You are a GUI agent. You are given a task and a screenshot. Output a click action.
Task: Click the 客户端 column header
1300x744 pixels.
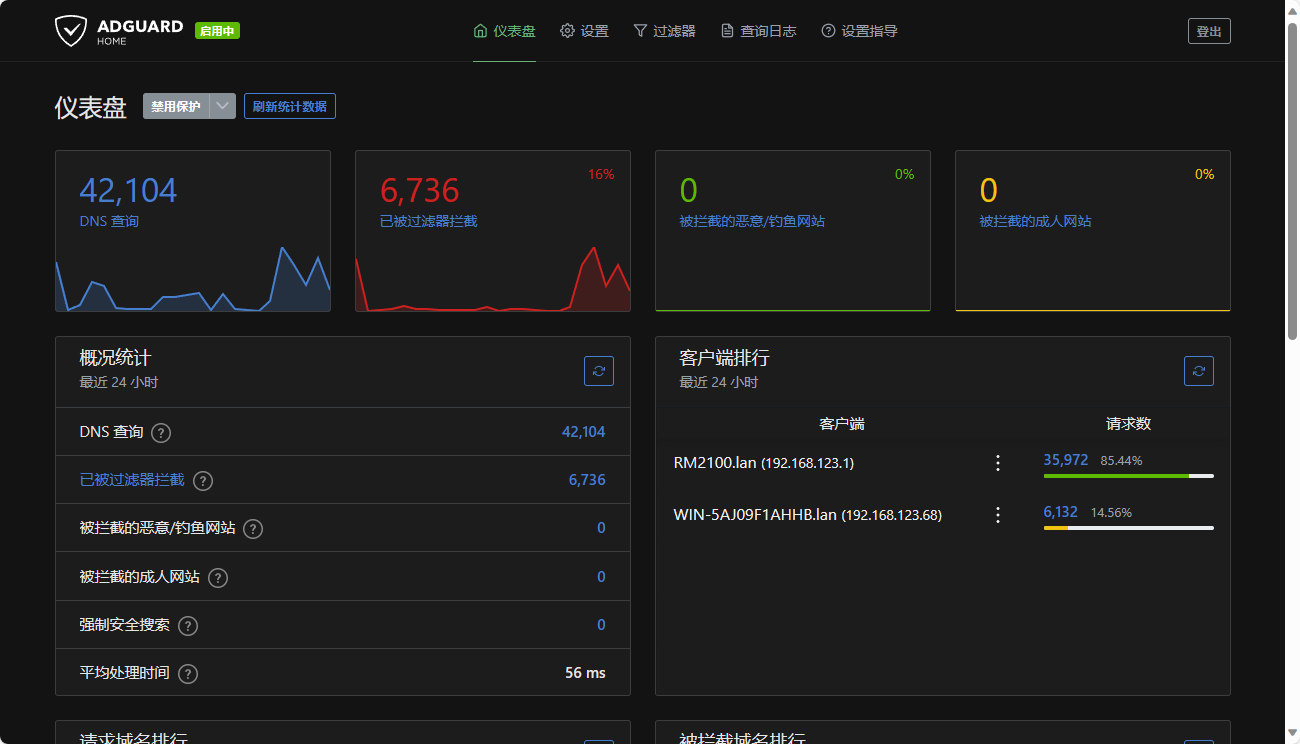tap(842, 424)
